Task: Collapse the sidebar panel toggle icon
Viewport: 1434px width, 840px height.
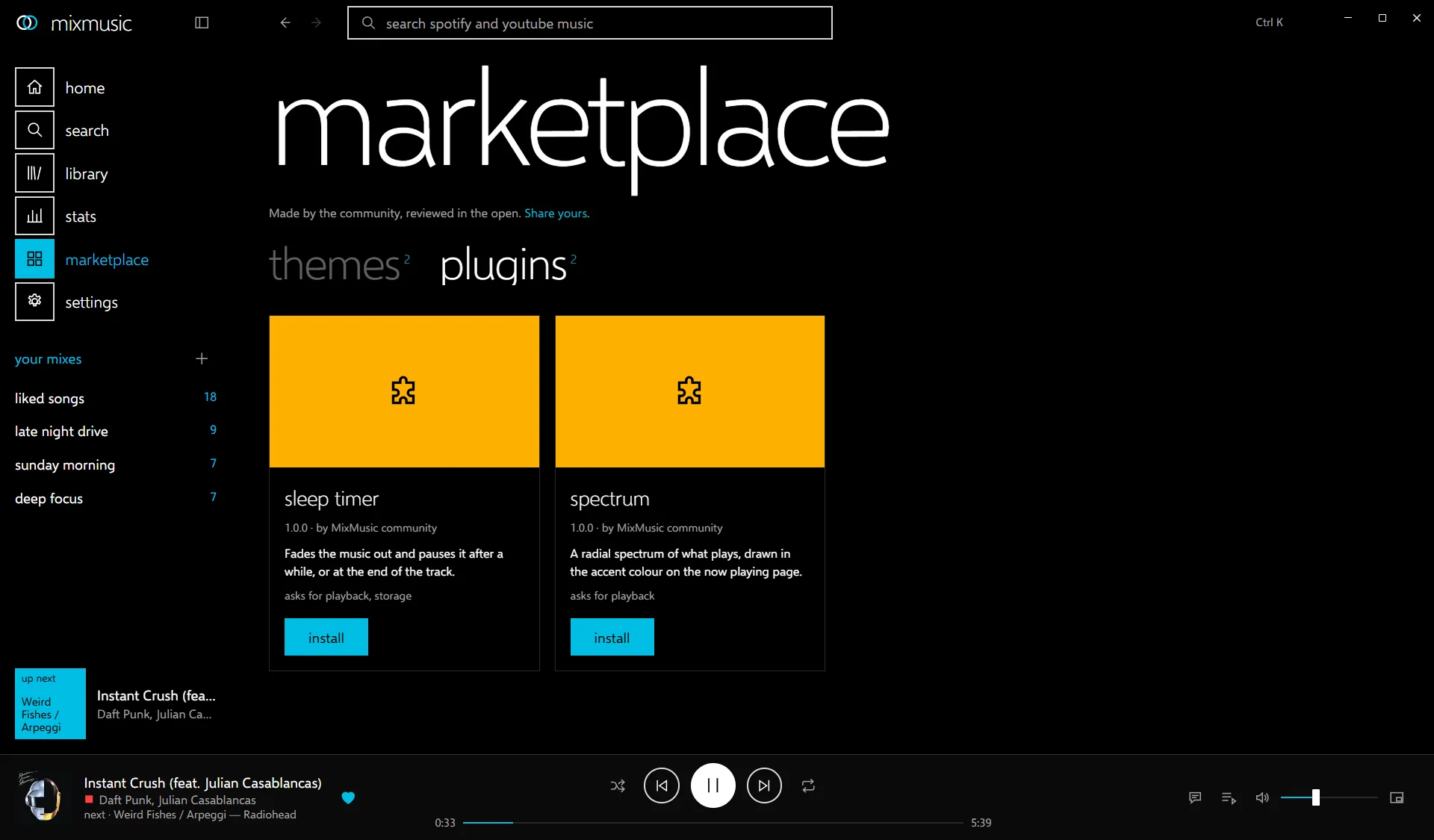Action: [202, 22]
